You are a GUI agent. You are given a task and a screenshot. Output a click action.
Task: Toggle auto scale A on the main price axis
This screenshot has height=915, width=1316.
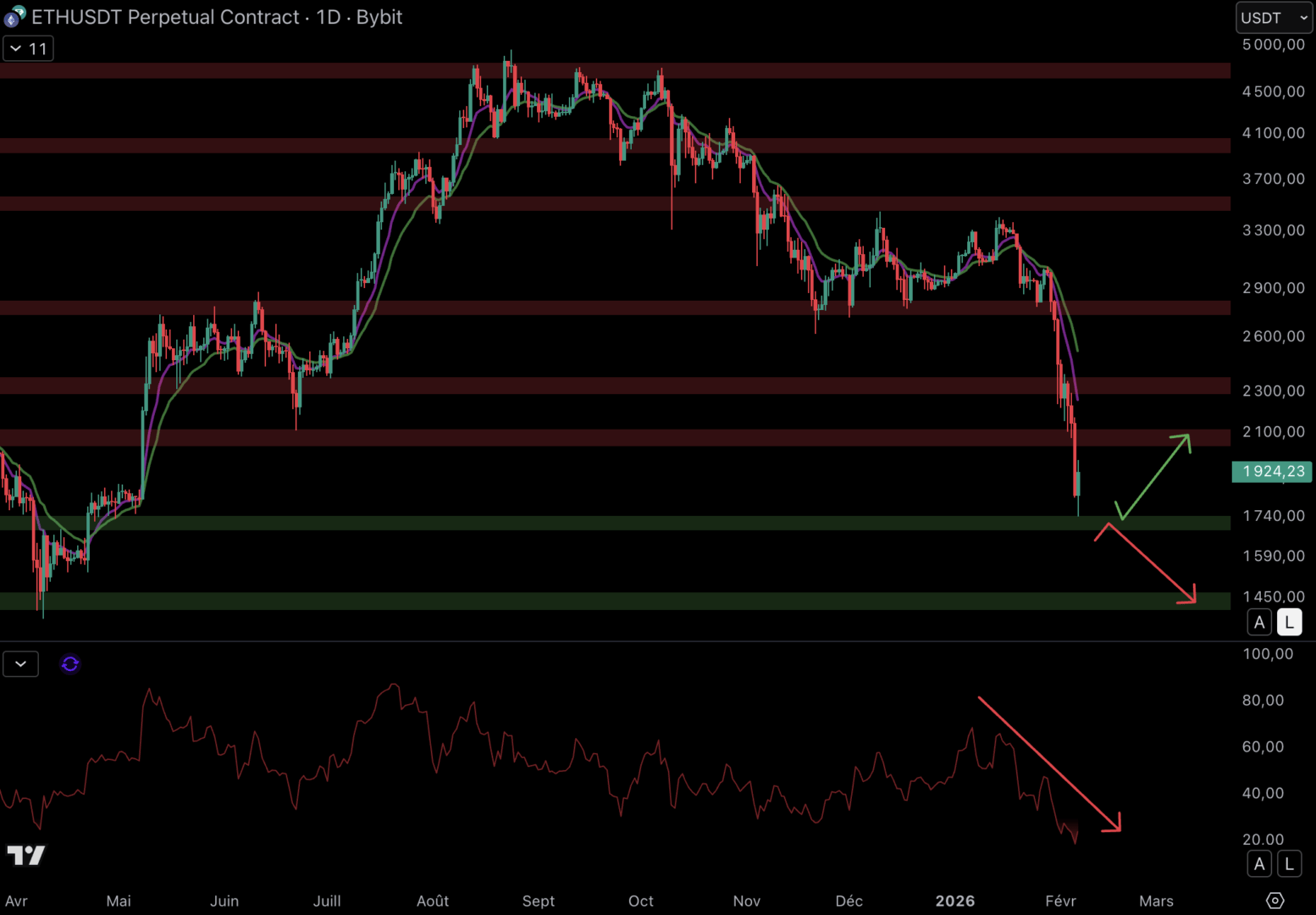1259,623
